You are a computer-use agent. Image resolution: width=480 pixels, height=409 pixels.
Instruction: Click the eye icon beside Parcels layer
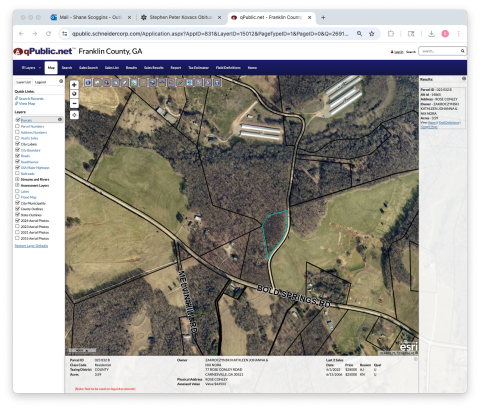click(x=60, y=119)
